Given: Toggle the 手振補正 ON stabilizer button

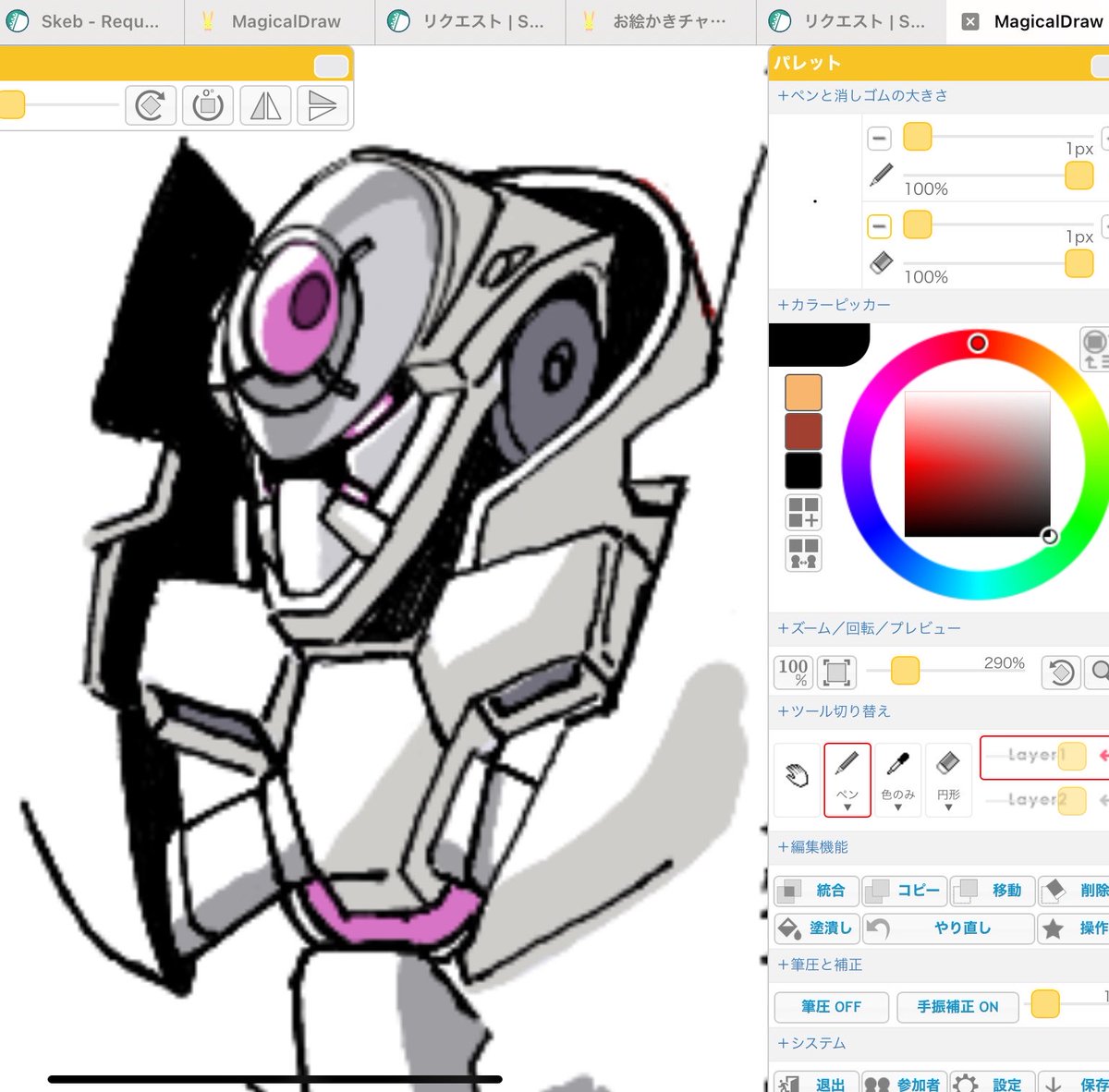Looking at the screenshot, I should pyautogui.click(x=957, y=1006).
